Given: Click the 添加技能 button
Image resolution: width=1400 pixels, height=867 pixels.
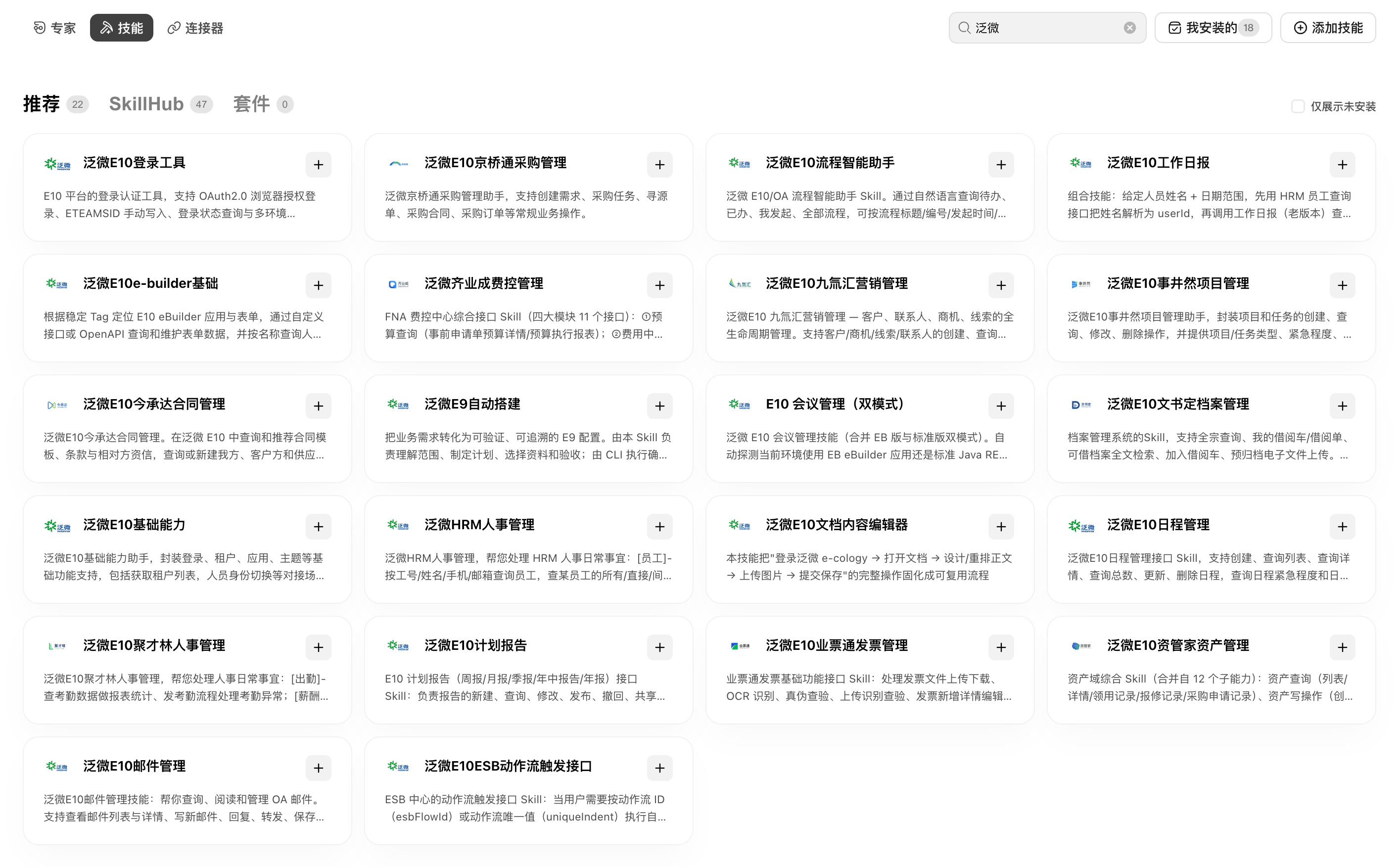Looking at the screenshot, I should point(1328,28).
